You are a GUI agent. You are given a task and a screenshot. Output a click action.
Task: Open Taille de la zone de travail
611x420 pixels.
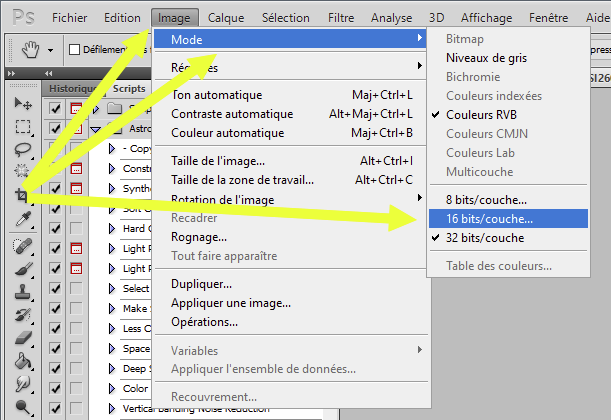click(x=291, y=180)
